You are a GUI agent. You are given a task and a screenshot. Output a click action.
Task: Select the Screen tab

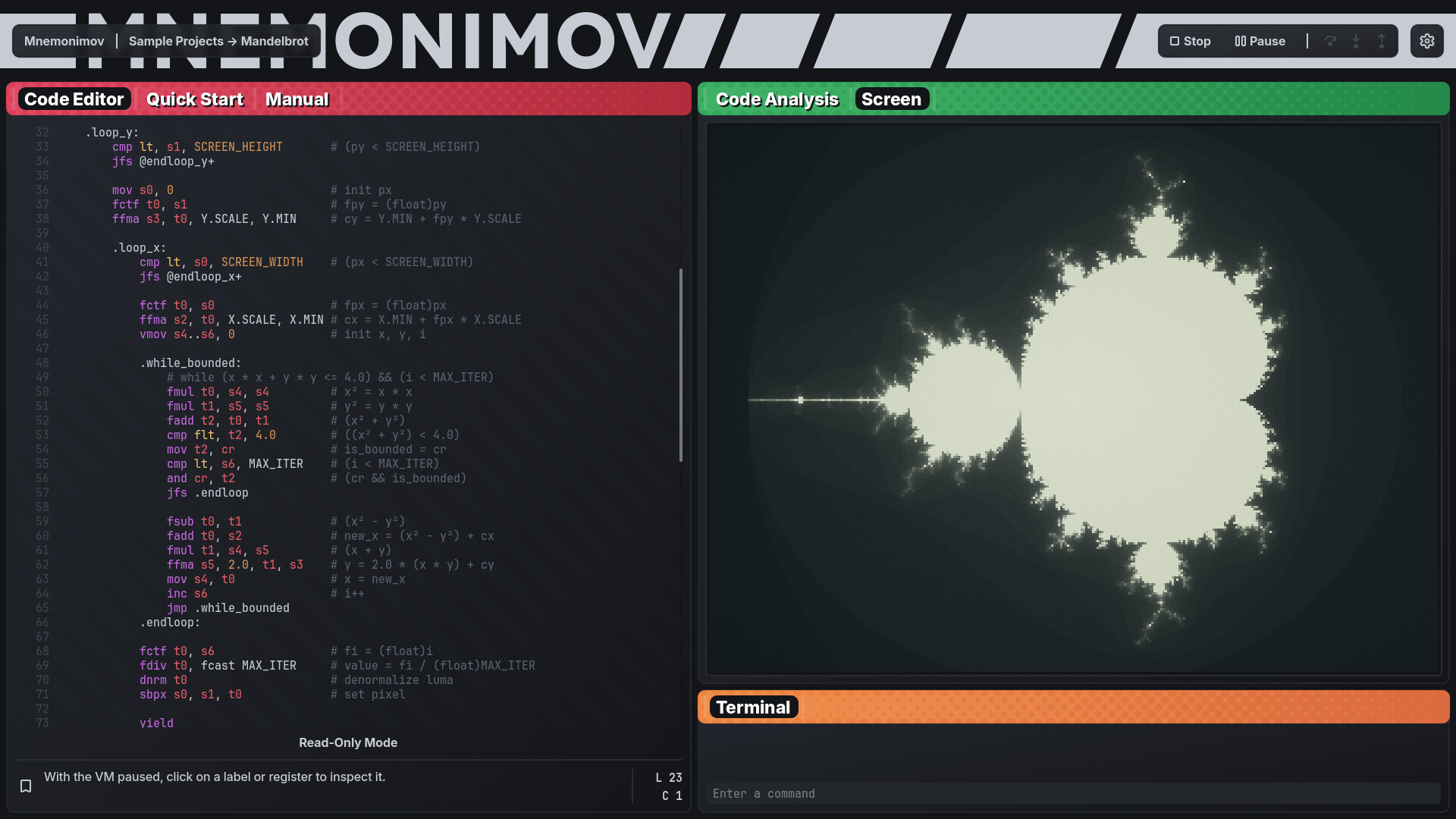pyautogui.click(x=891, y=99)
